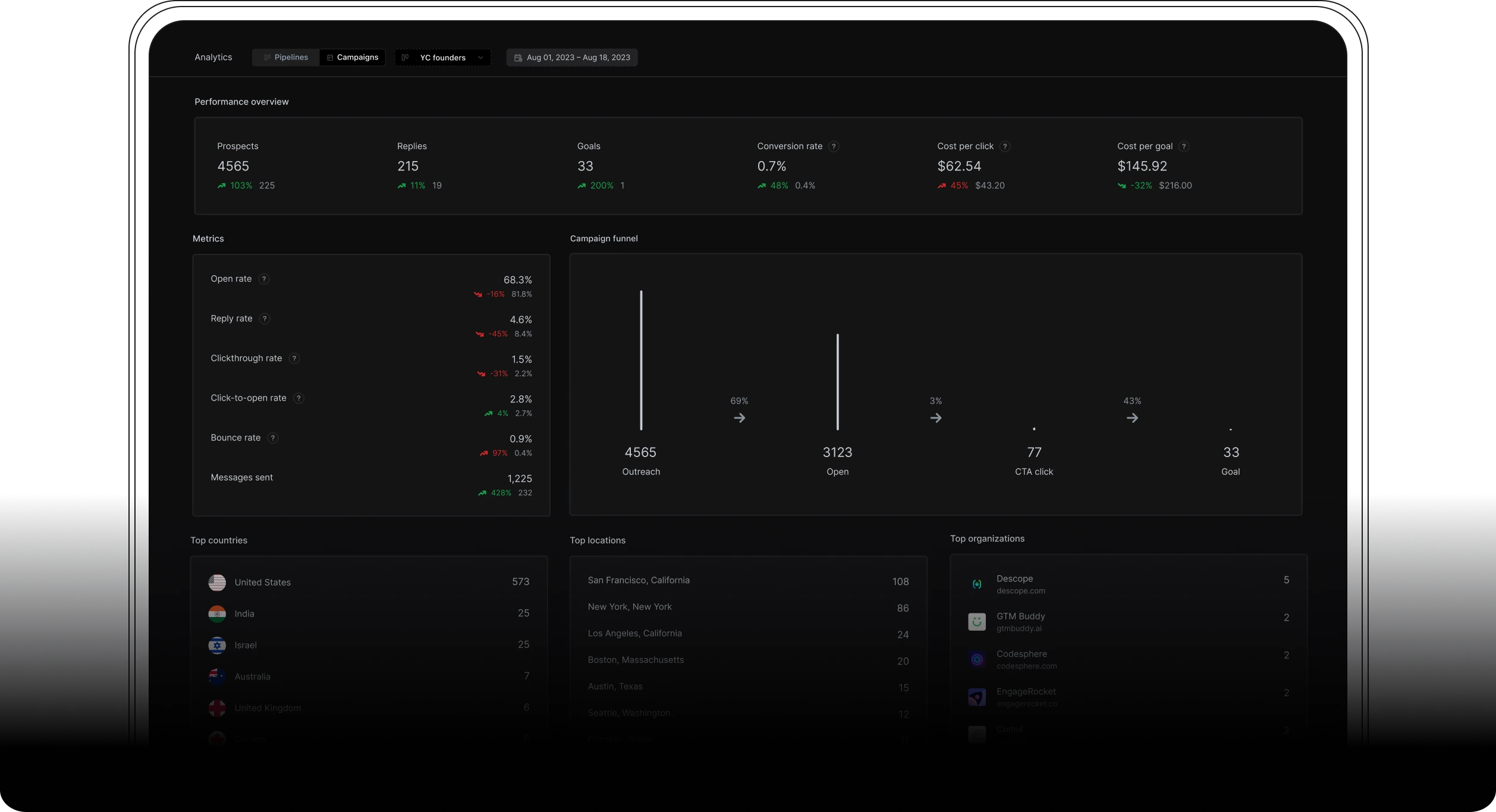Select the New York, New York row
1496x812 pixels.
click(748, 608)
